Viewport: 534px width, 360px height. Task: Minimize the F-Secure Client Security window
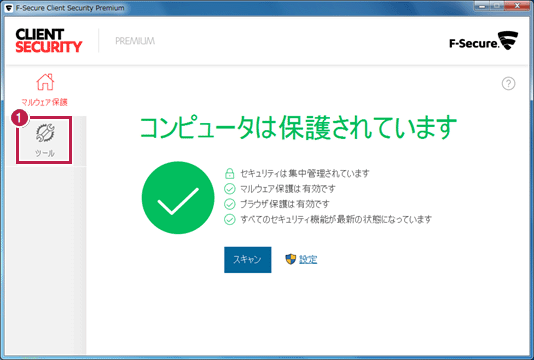pyautogui.click(x=482, y=6)
